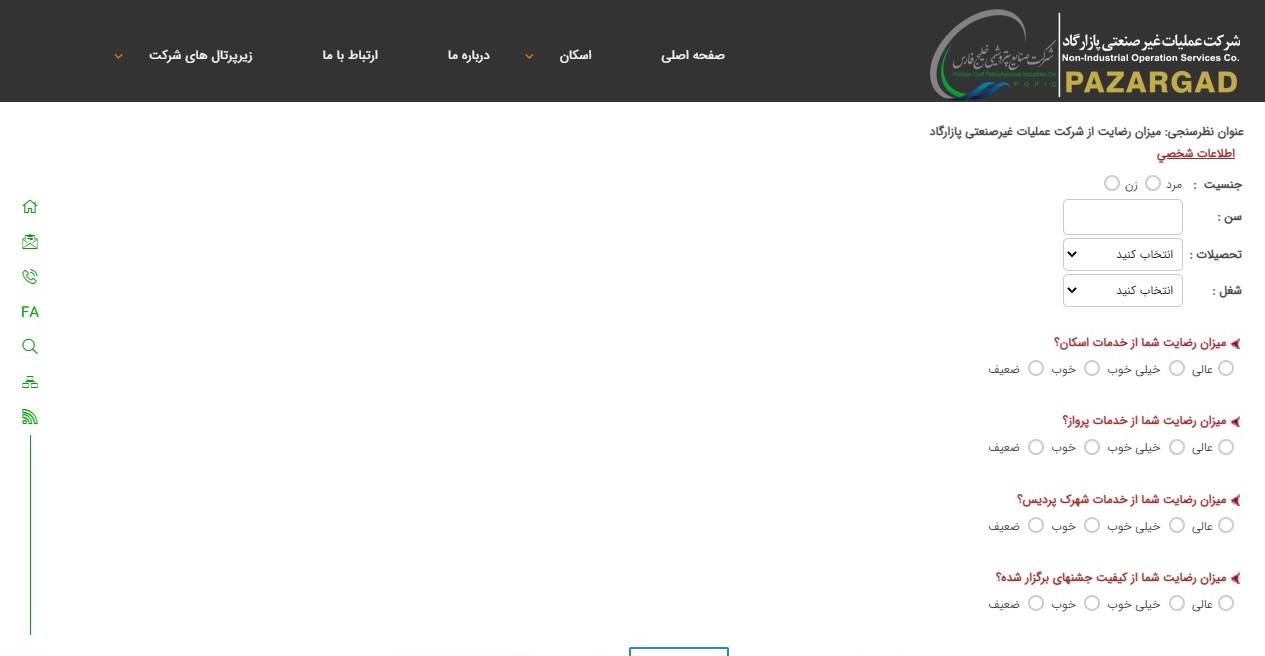Open the اسکان menu item
Viewport: 1265px width, 656px height.
point(575,55)
